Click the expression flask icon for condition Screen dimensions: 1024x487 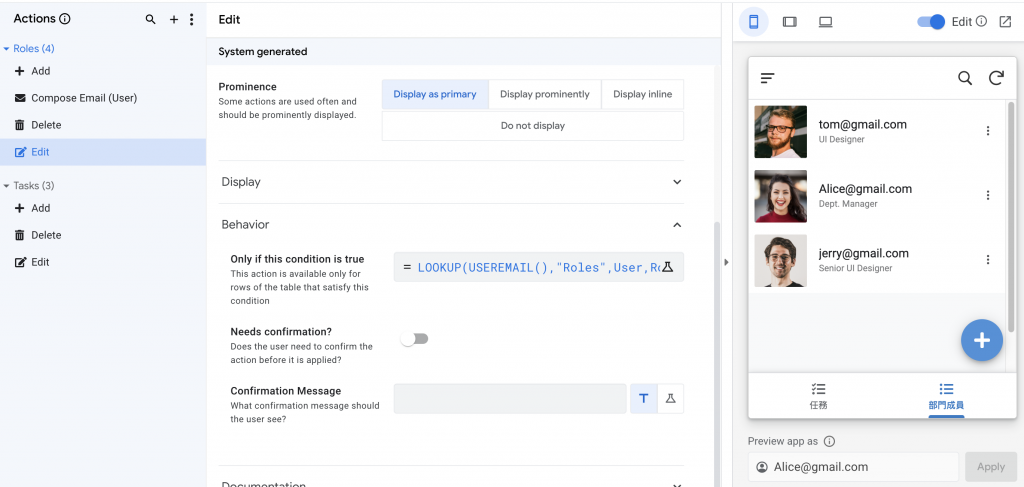668,267
